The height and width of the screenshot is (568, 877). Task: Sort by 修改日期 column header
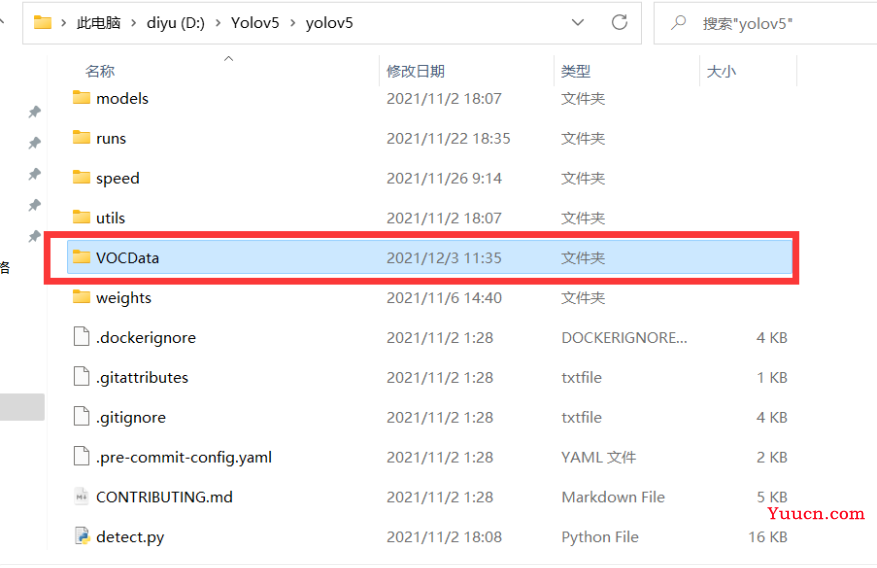416,71
